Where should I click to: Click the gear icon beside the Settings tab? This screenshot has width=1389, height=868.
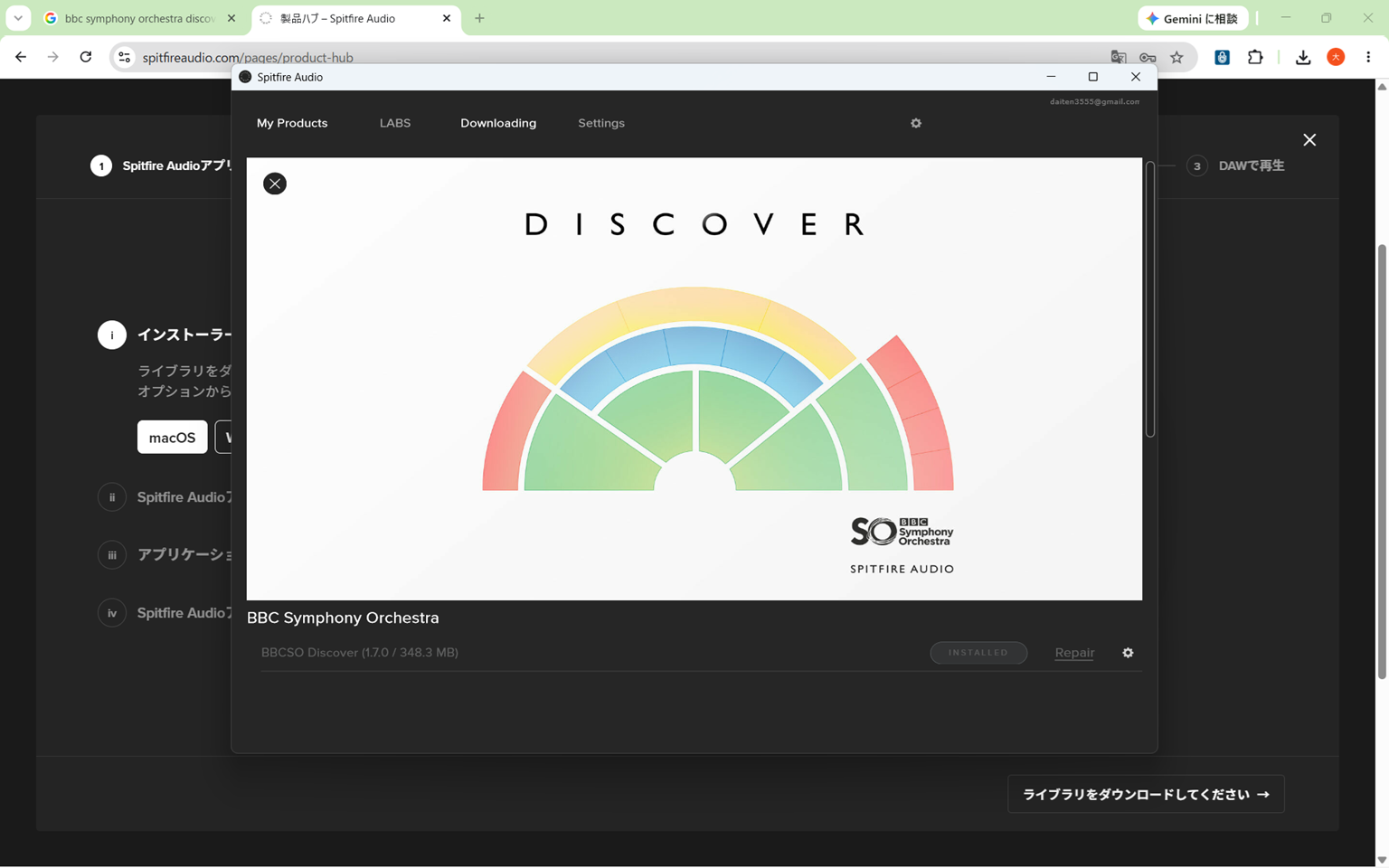(x=916, y=123)
